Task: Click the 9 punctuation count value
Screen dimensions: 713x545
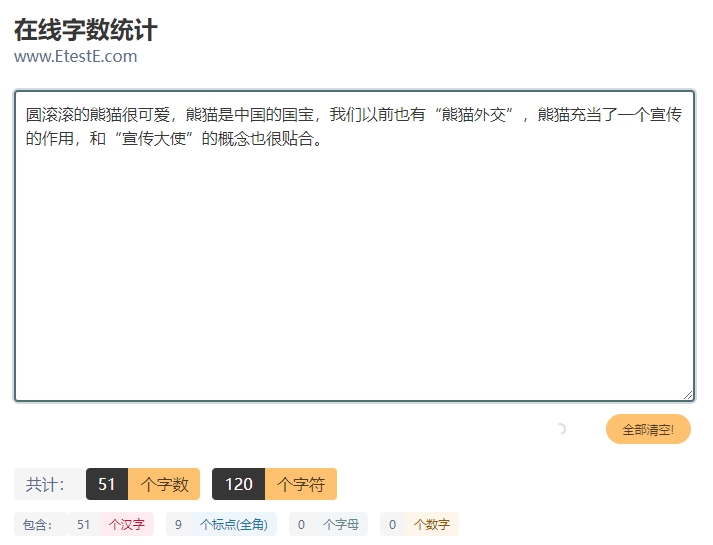Action: click(178, 525)
